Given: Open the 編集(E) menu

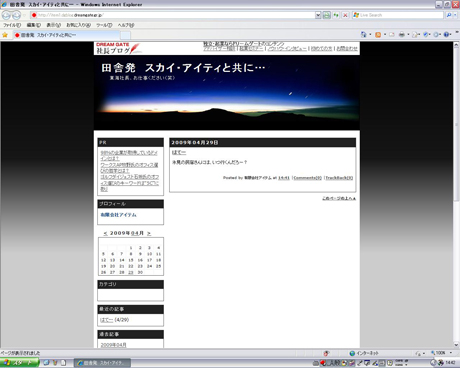Looking at the screenshot, I should tap(34, 25).
